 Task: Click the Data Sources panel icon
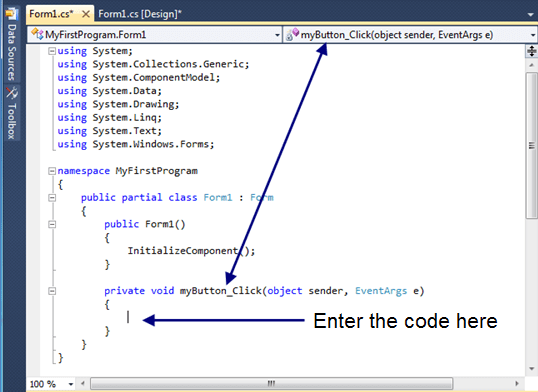(x=11, y=14)
